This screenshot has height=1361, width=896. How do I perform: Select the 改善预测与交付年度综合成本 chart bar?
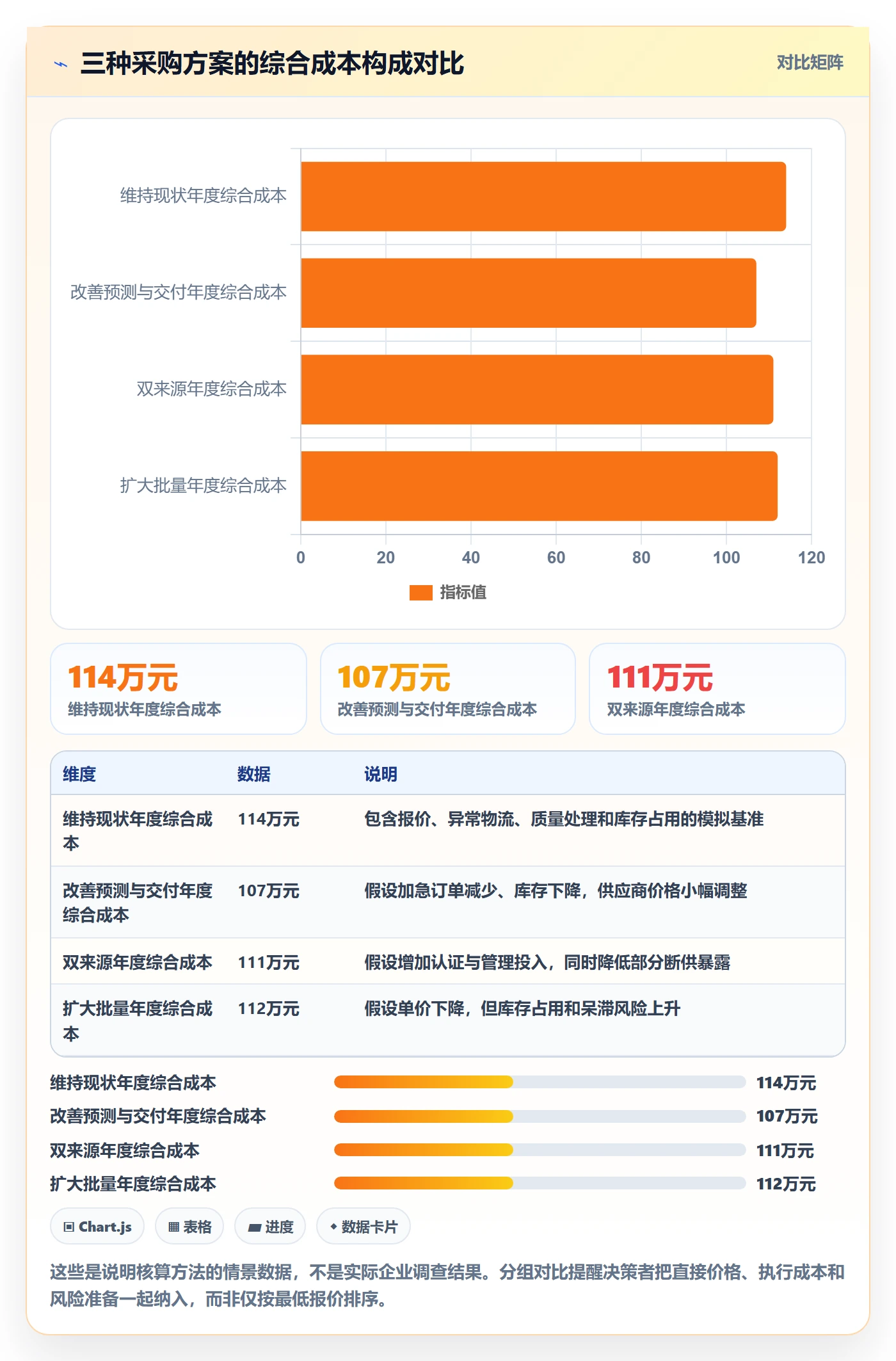tap(529, 293)
